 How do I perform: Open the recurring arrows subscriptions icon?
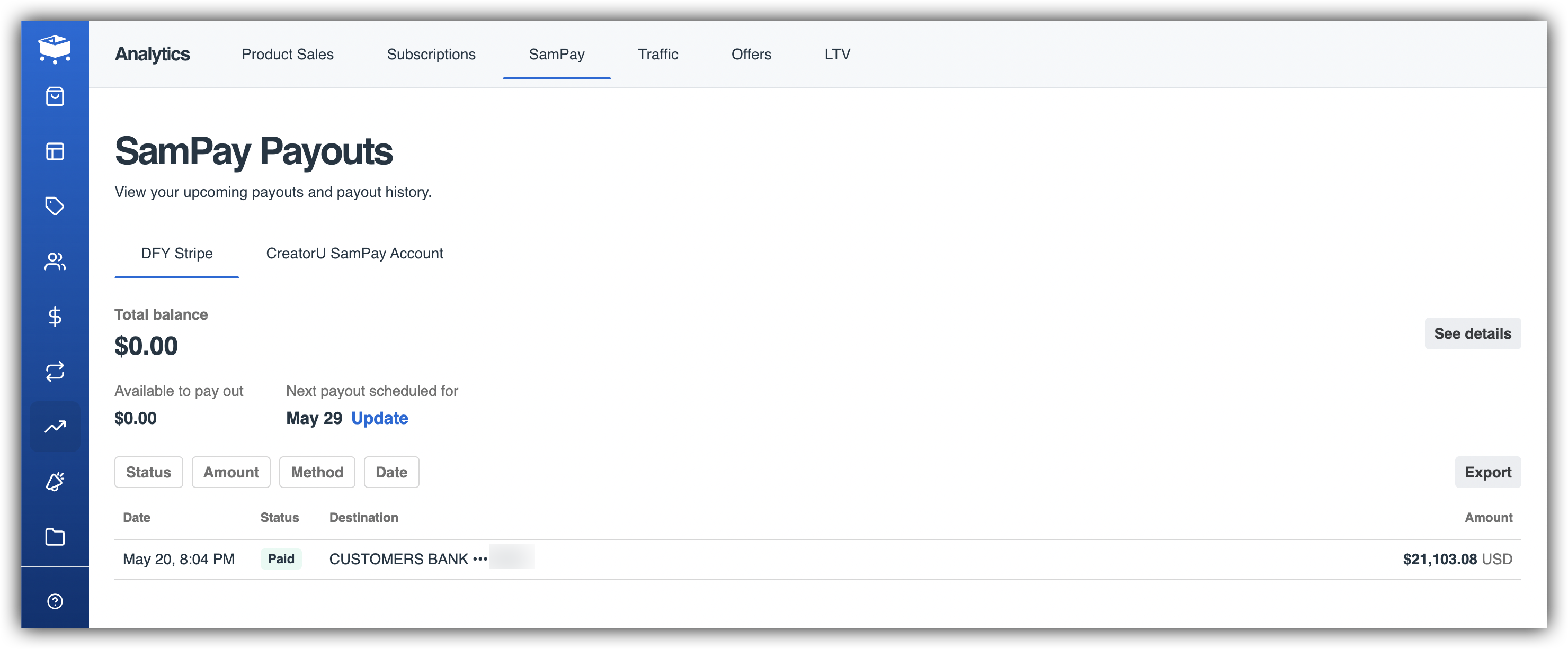(x=55, y=372)
